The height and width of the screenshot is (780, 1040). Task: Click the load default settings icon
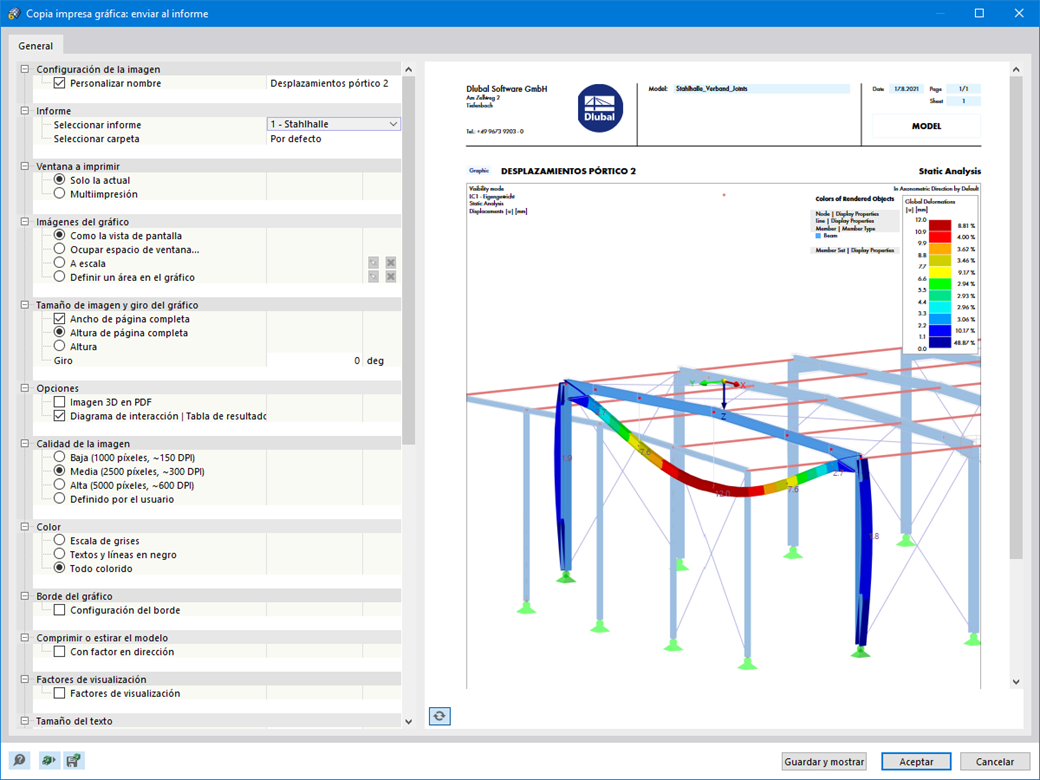[47, 760]
